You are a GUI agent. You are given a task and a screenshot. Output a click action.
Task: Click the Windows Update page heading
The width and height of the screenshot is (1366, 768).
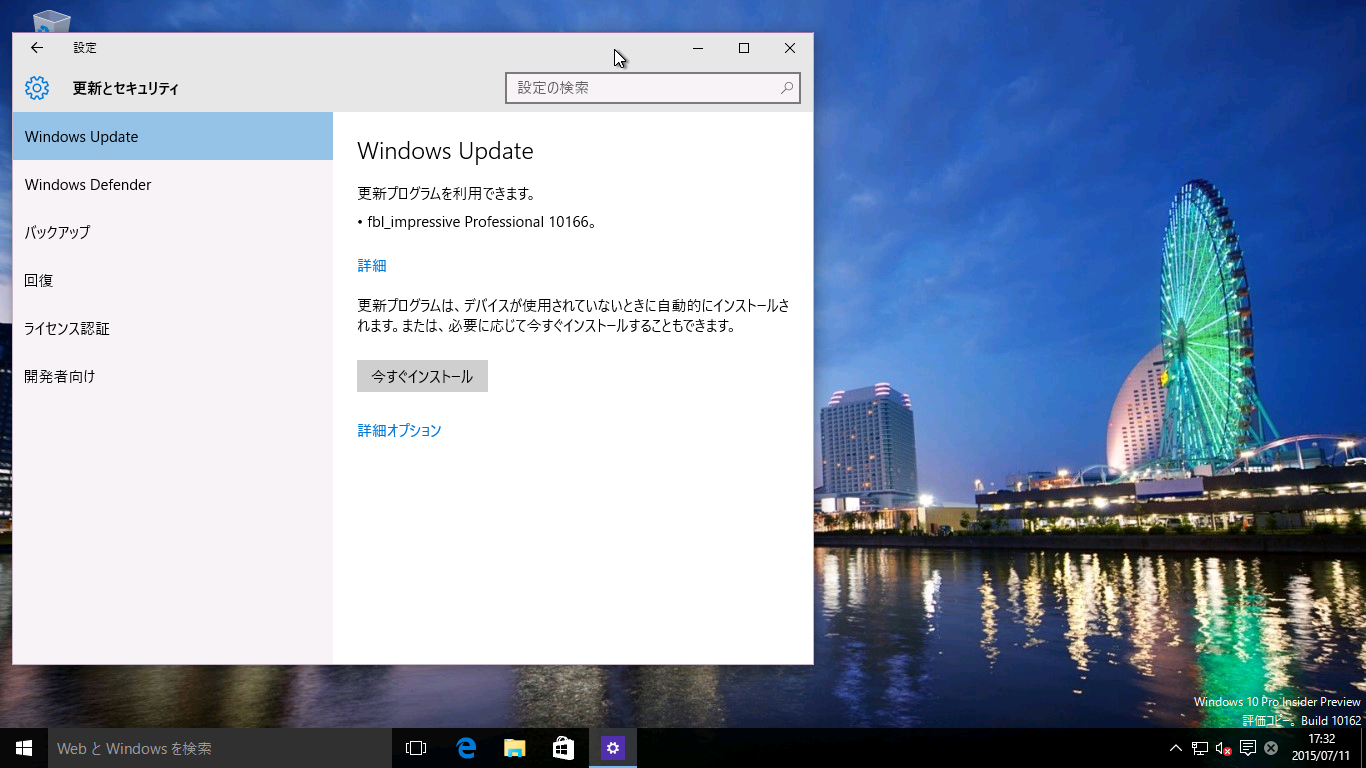[x=445, y=151]
